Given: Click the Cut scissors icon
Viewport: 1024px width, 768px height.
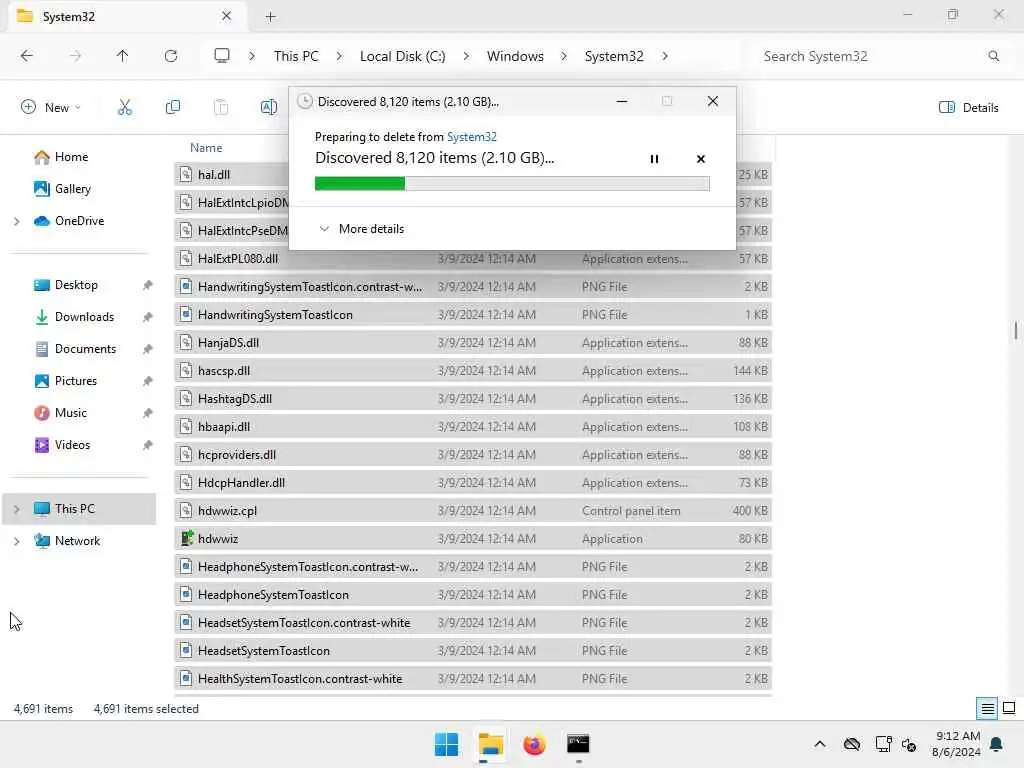Looking at the screenshot, I should click(x=125, y=107).
